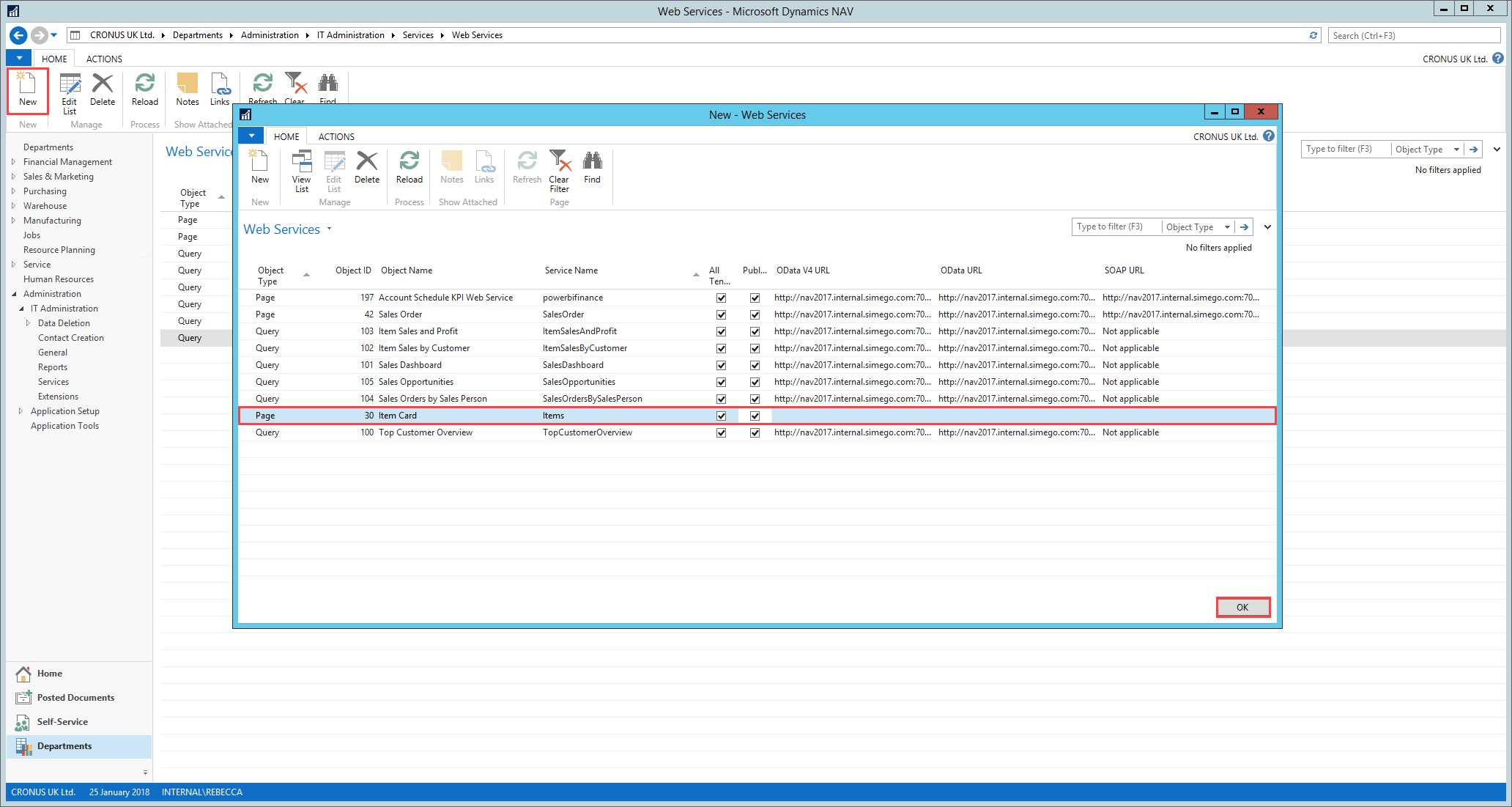Select Extensions in navigation tree
The width and height of the screenshot is (1512, 807).
[x=58, y=397]
